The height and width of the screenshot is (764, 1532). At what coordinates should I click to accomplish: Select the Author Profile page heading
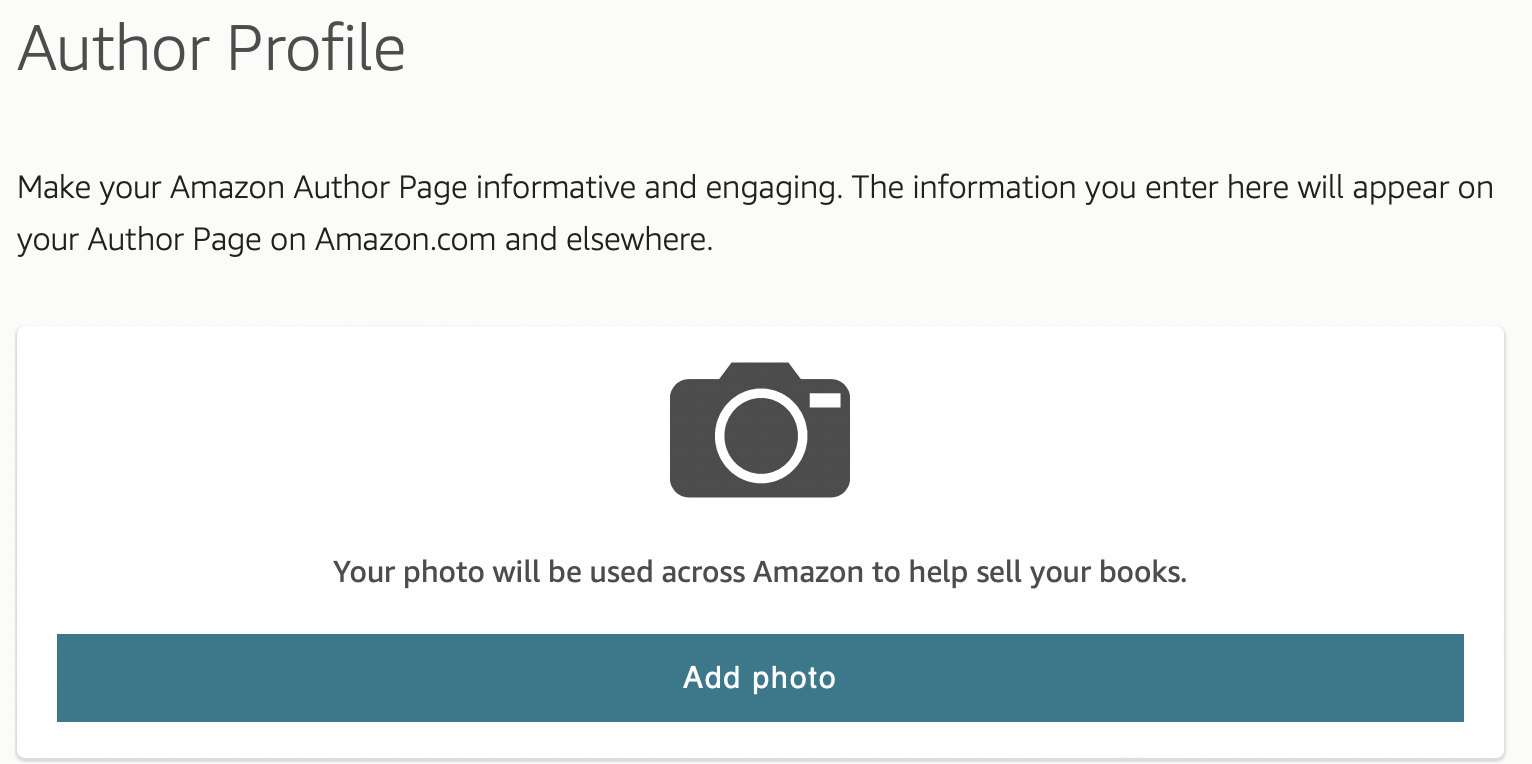210,48
